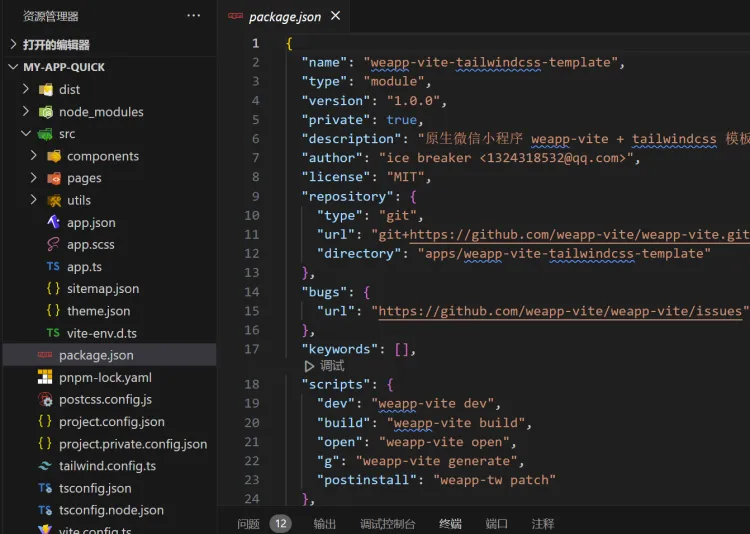Click the npm icon of package.json in tree
This screenshot has height=534, width=750.
tap(45, 355)
